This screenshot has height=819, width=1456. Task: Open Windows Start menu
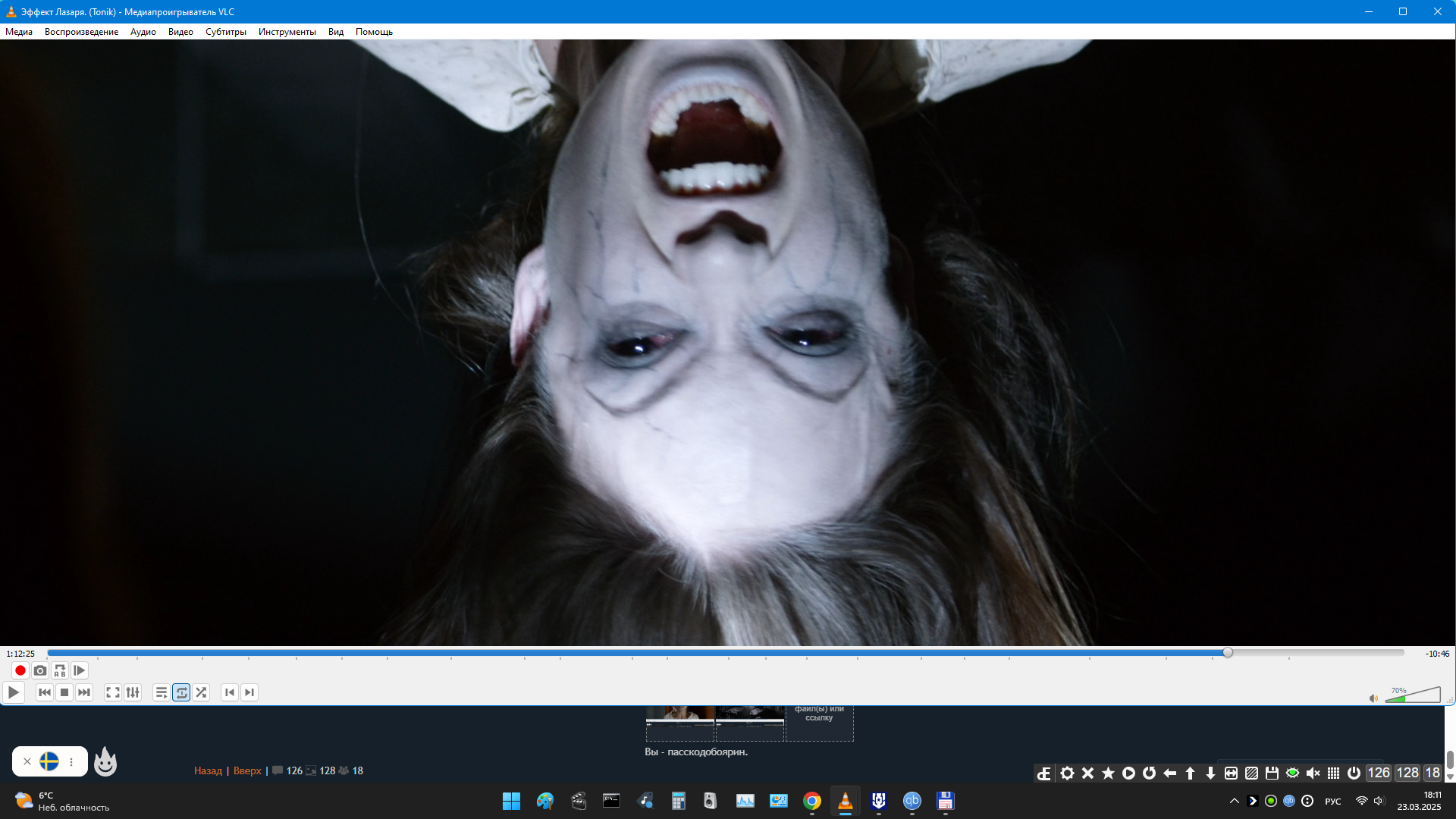coord(511,801)
